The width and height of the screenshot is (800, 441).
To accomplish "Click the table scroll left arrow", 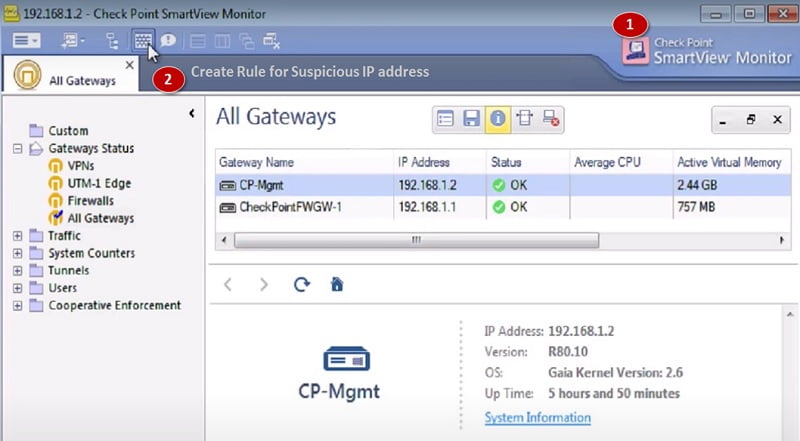I will point(224,240).
